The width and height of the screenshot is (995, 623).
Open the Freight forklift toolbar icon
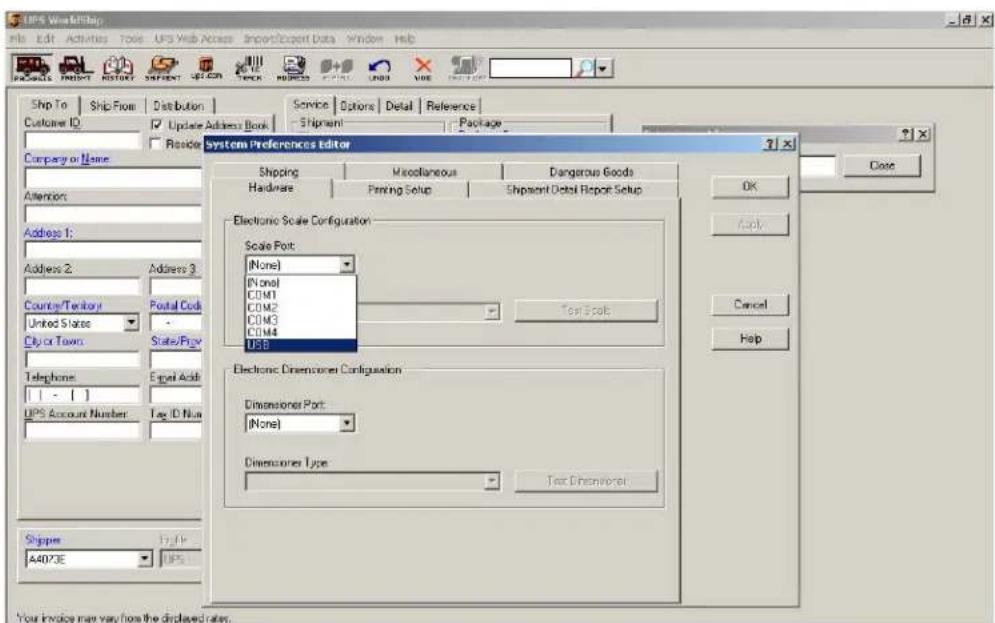(76, 68)
